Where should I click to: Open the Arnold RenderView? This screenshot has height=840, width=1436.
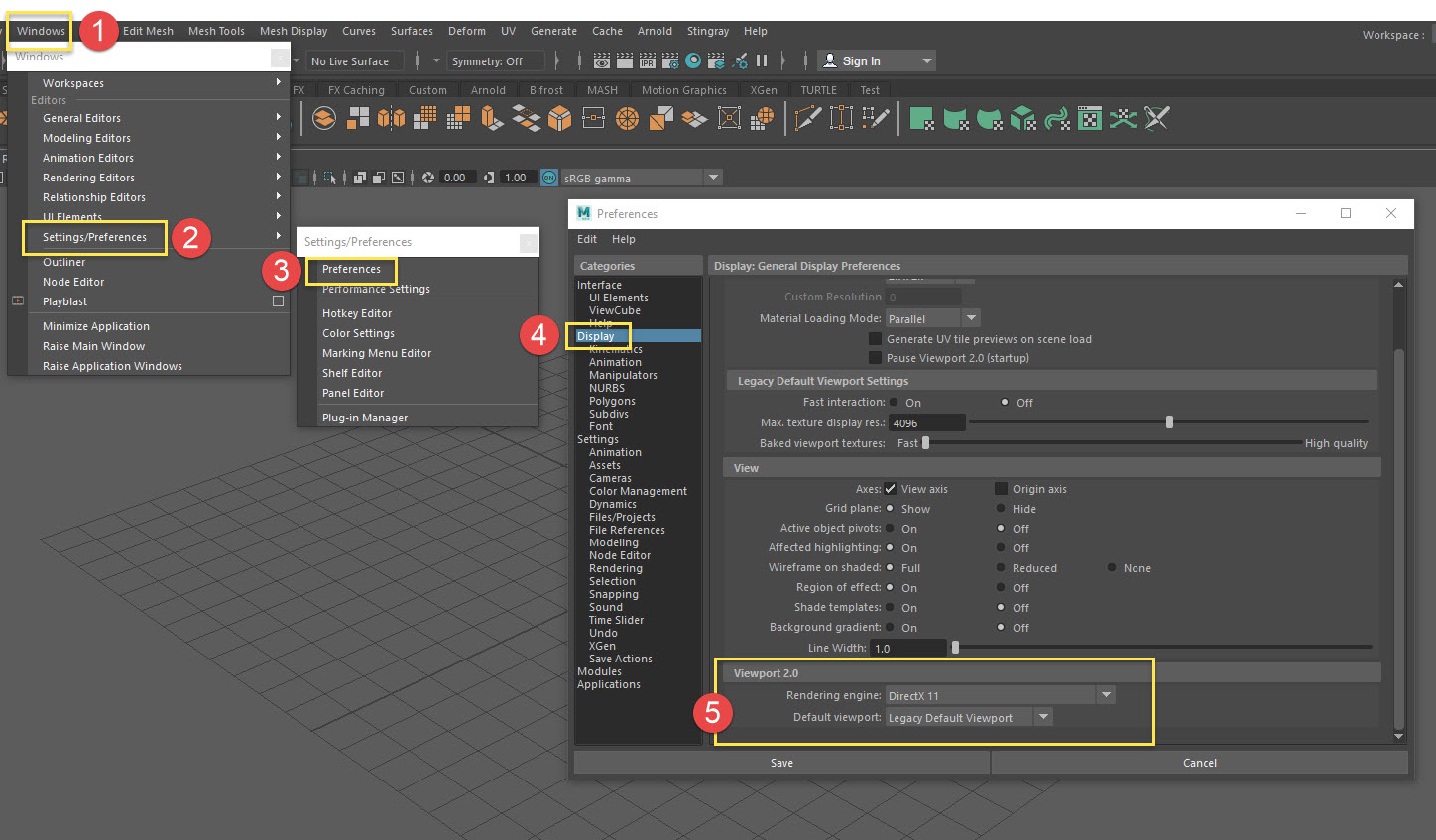click(691, 60)
